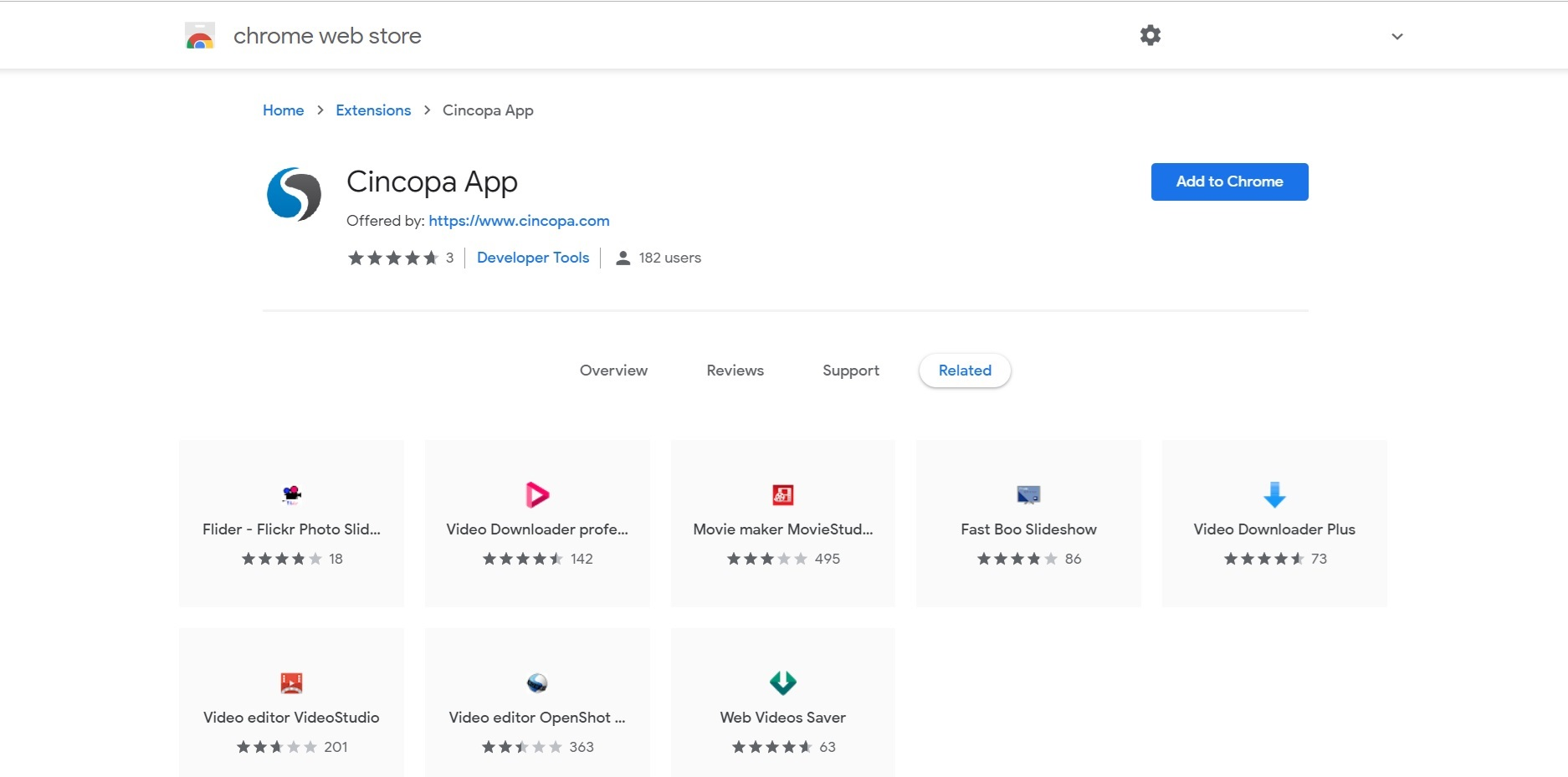Select the Support tab
Screen dimensions: 1568x777
coord(850,371)
